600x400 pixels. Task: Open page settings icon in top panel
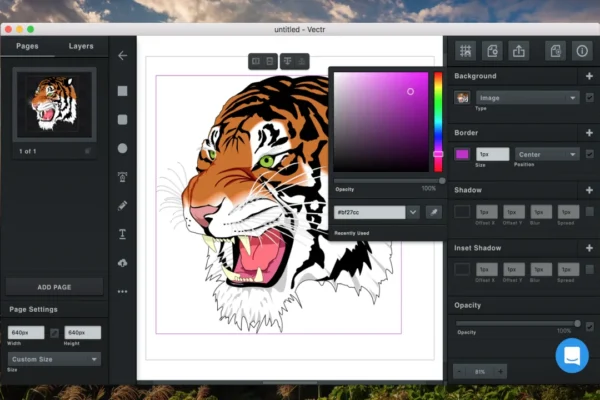pyautogui.click(x=492, y=51)
